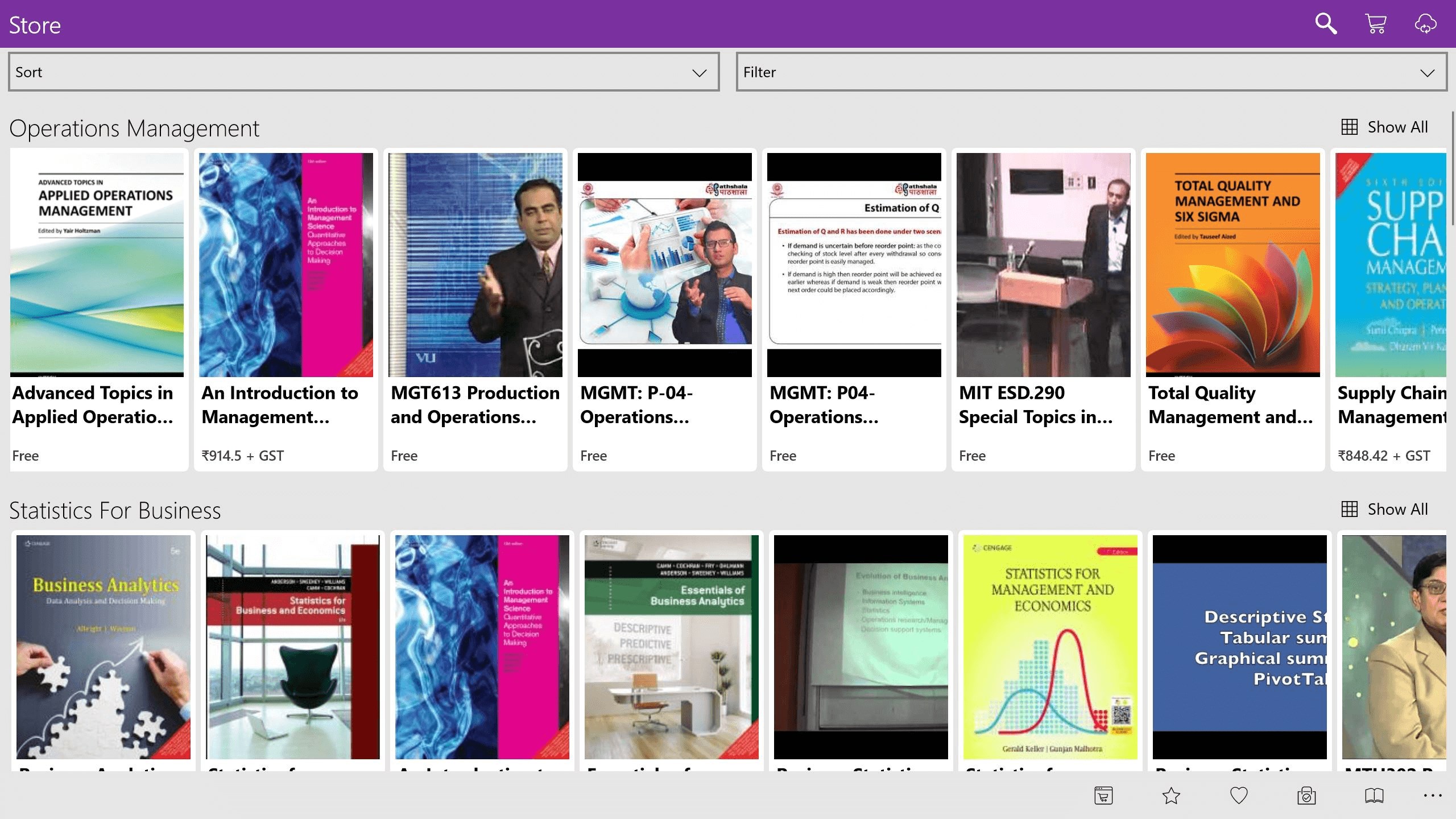
Task: Open Statistics for Management and Economics cover
Action: click(x=1050, y=647)
